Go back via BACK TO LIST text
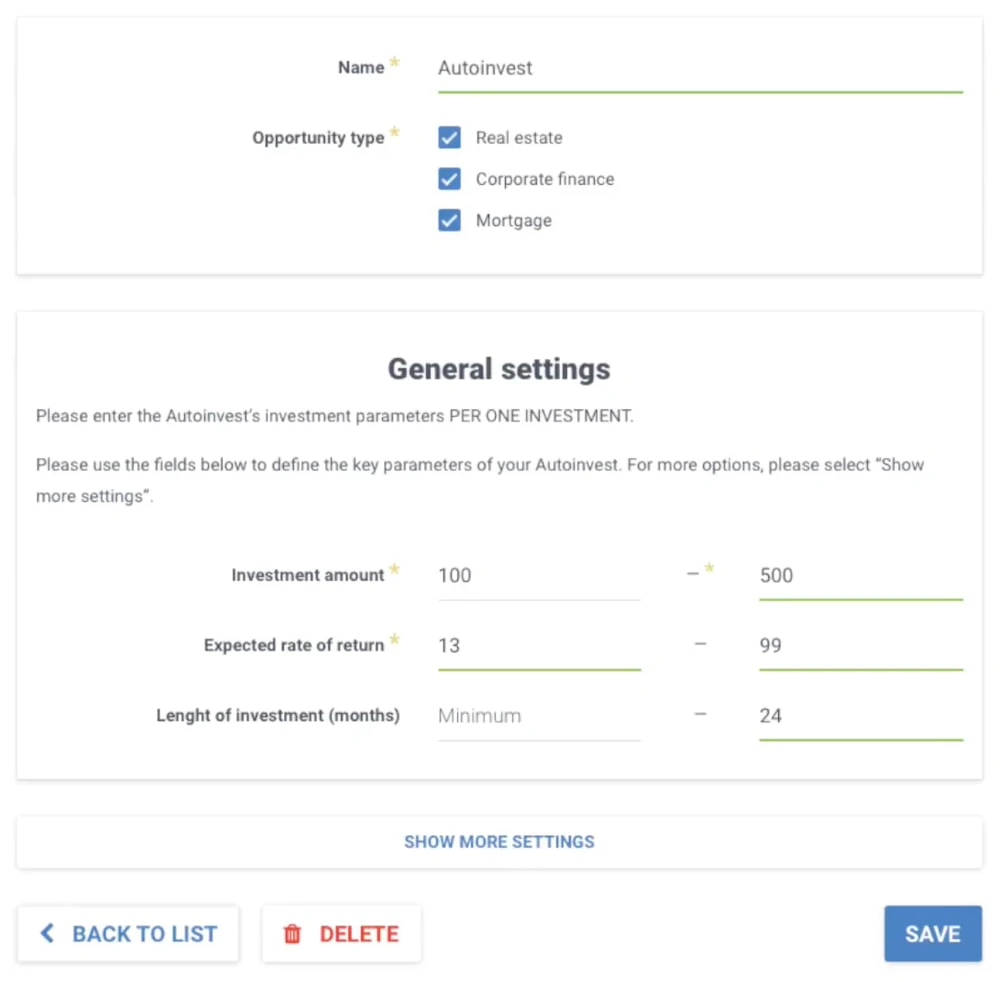 point(145,934)
